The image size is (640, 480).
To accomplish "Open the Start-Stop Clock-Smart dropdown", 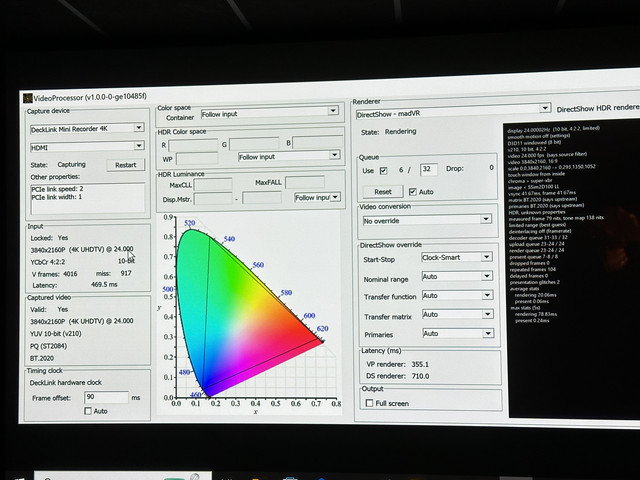I will tap(457, 257).
